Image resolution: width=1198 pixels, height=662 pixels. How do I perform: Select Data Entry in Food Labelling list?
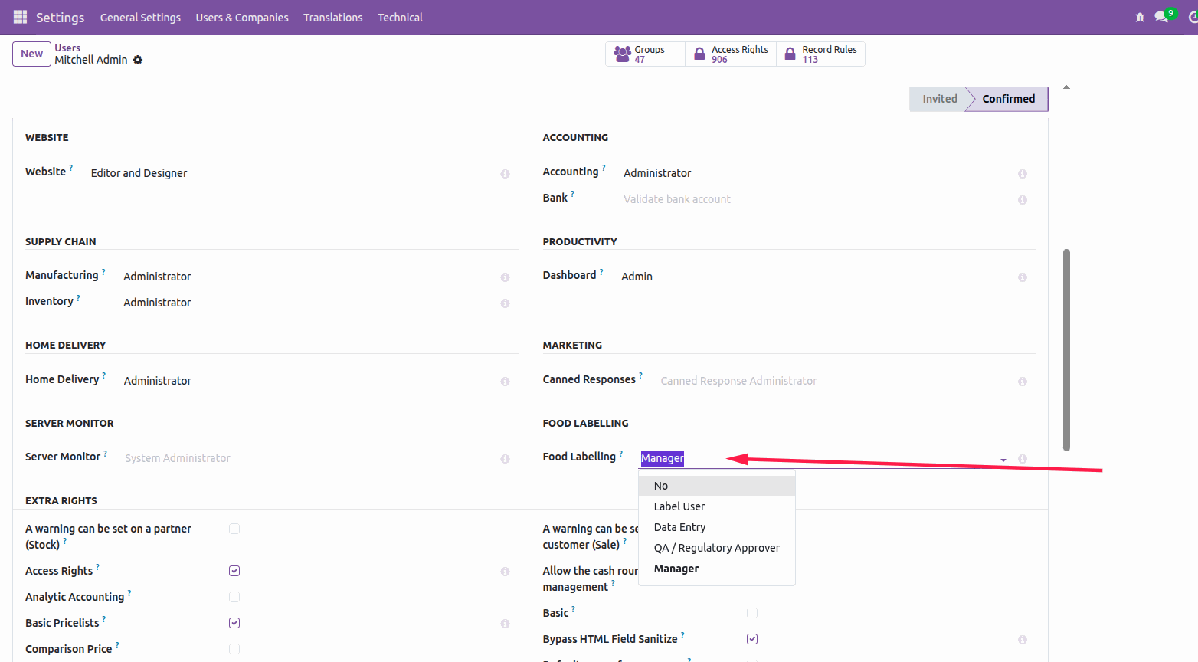[x=717, y=527]
